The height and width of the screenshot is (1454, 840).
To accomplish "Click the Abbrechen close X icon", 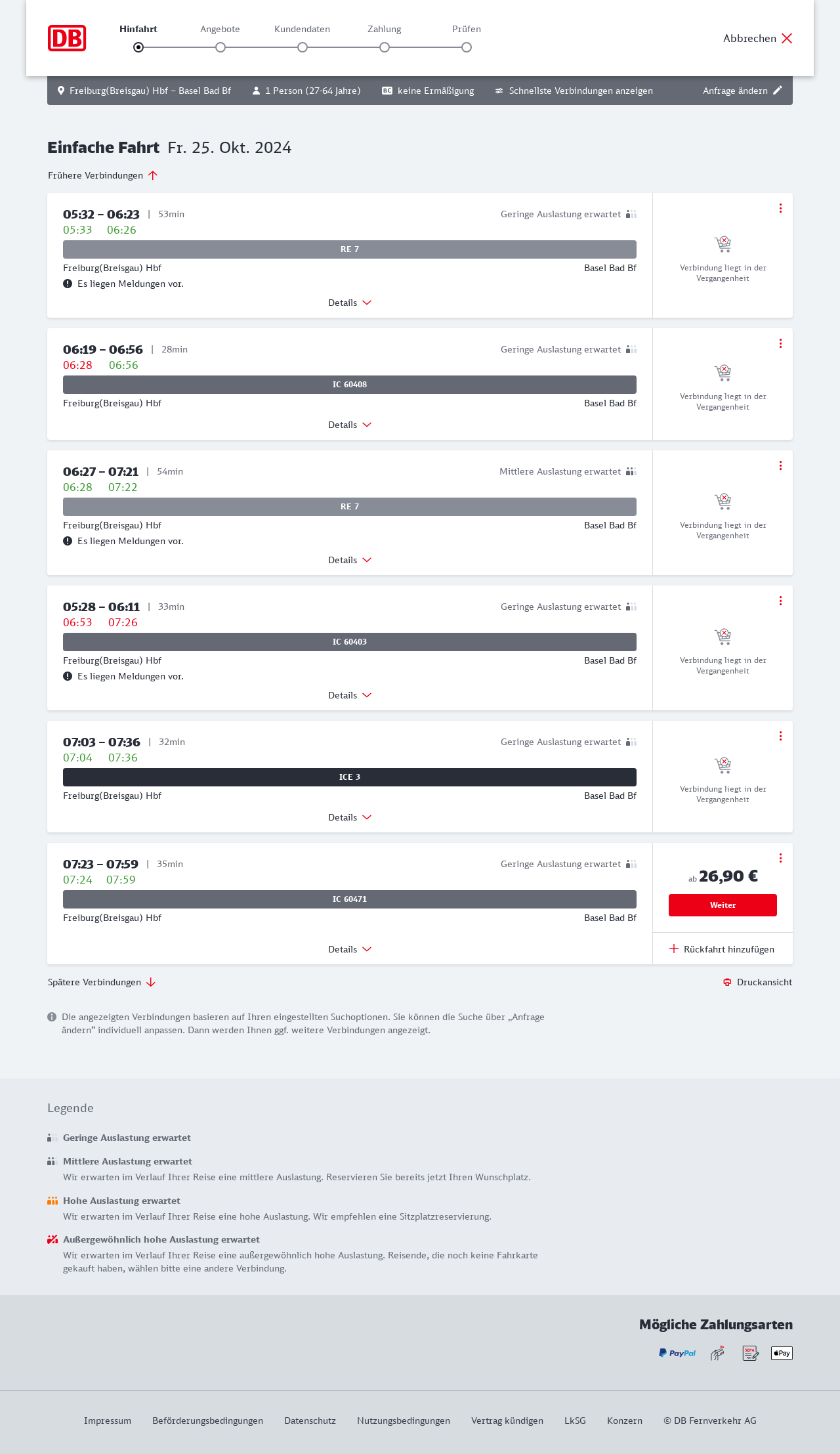I will [x=787, y=38].
